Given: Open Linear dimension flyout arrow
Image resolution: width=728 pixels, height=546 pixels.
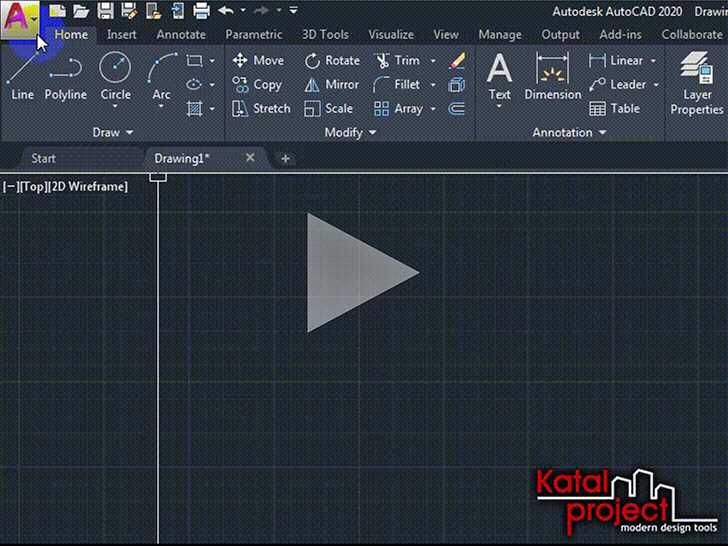Looking at the screenshot, I should [x=653, y=61].
